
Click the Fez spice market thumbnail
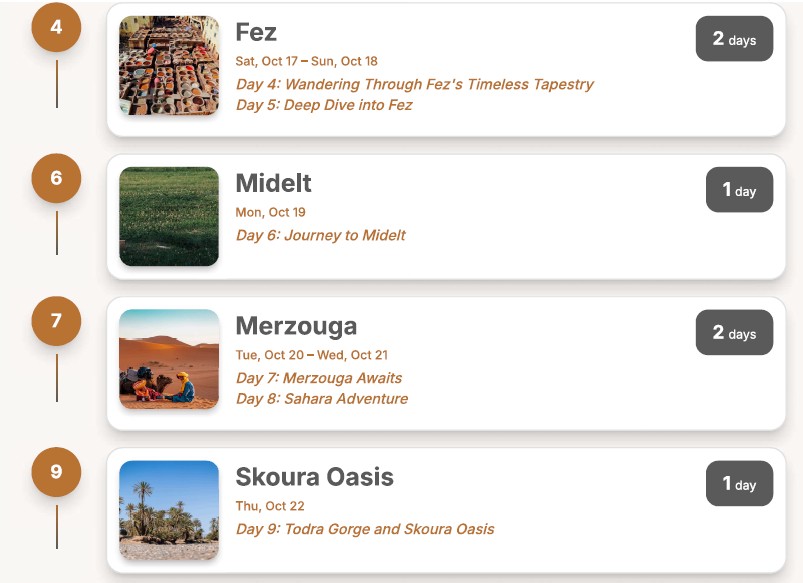click(169, 65)
